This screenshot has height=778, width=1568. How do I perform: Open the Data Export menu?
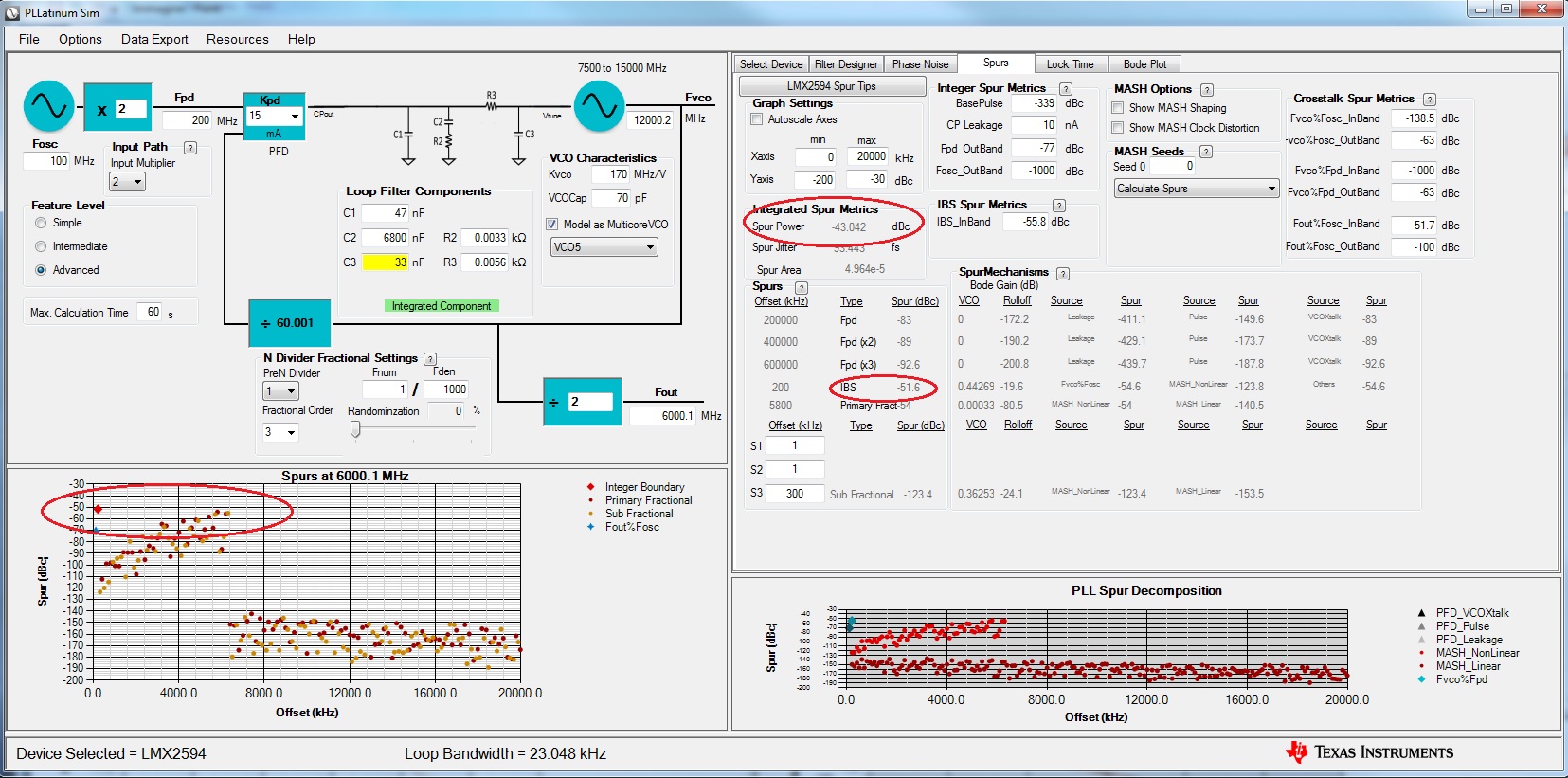(154, 39)
